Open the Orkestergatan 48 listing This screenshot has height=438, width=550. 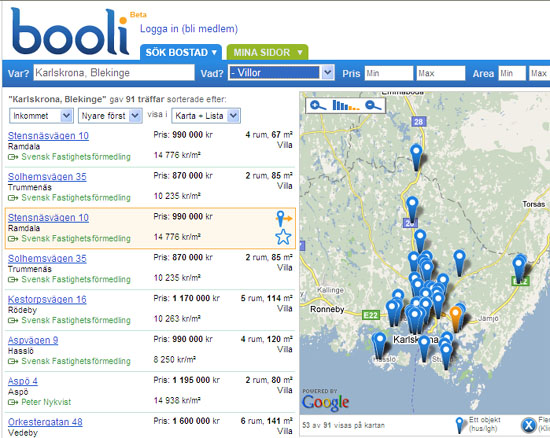[x=45, y=422]
